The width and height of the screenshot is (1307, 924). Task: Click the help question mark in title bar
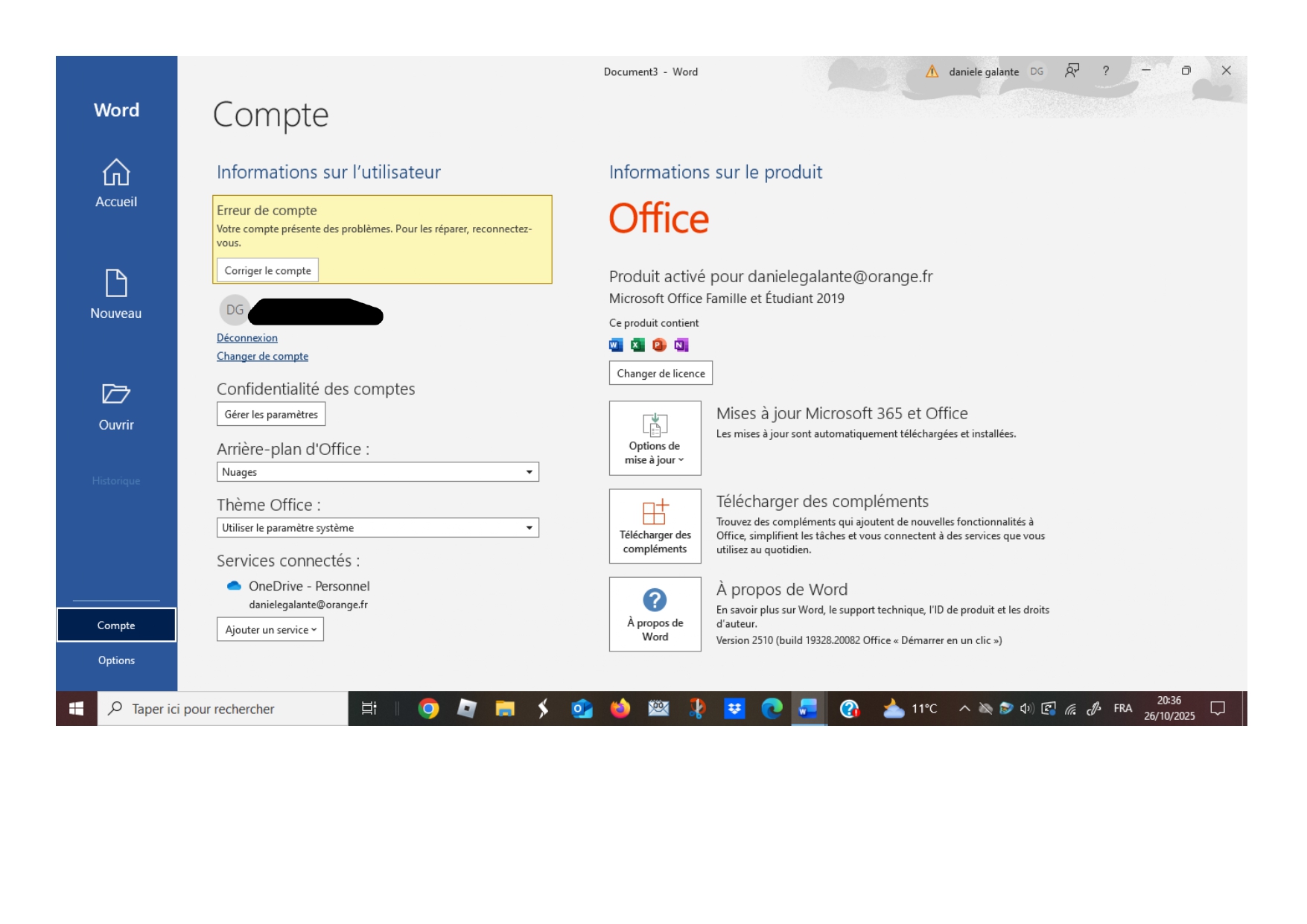(x=1106, y=71)
